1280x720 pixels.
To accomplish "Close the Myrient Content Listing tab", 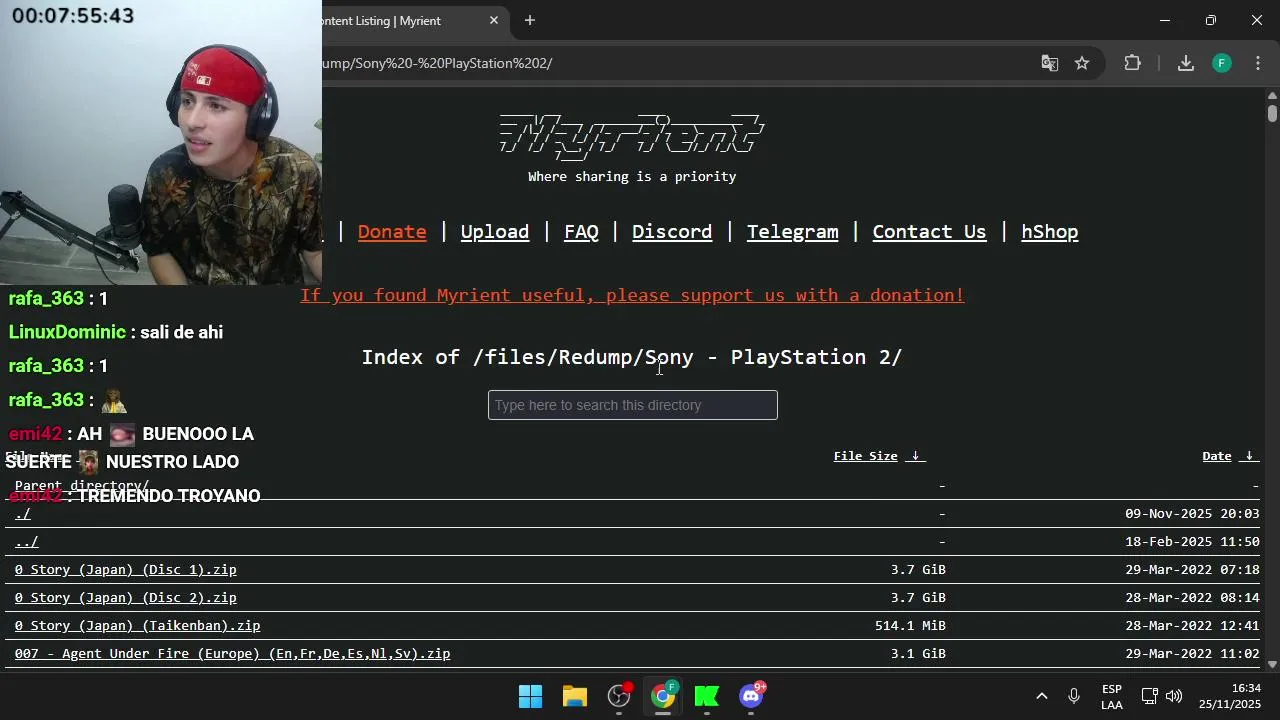I will click(x=494, y=20).
